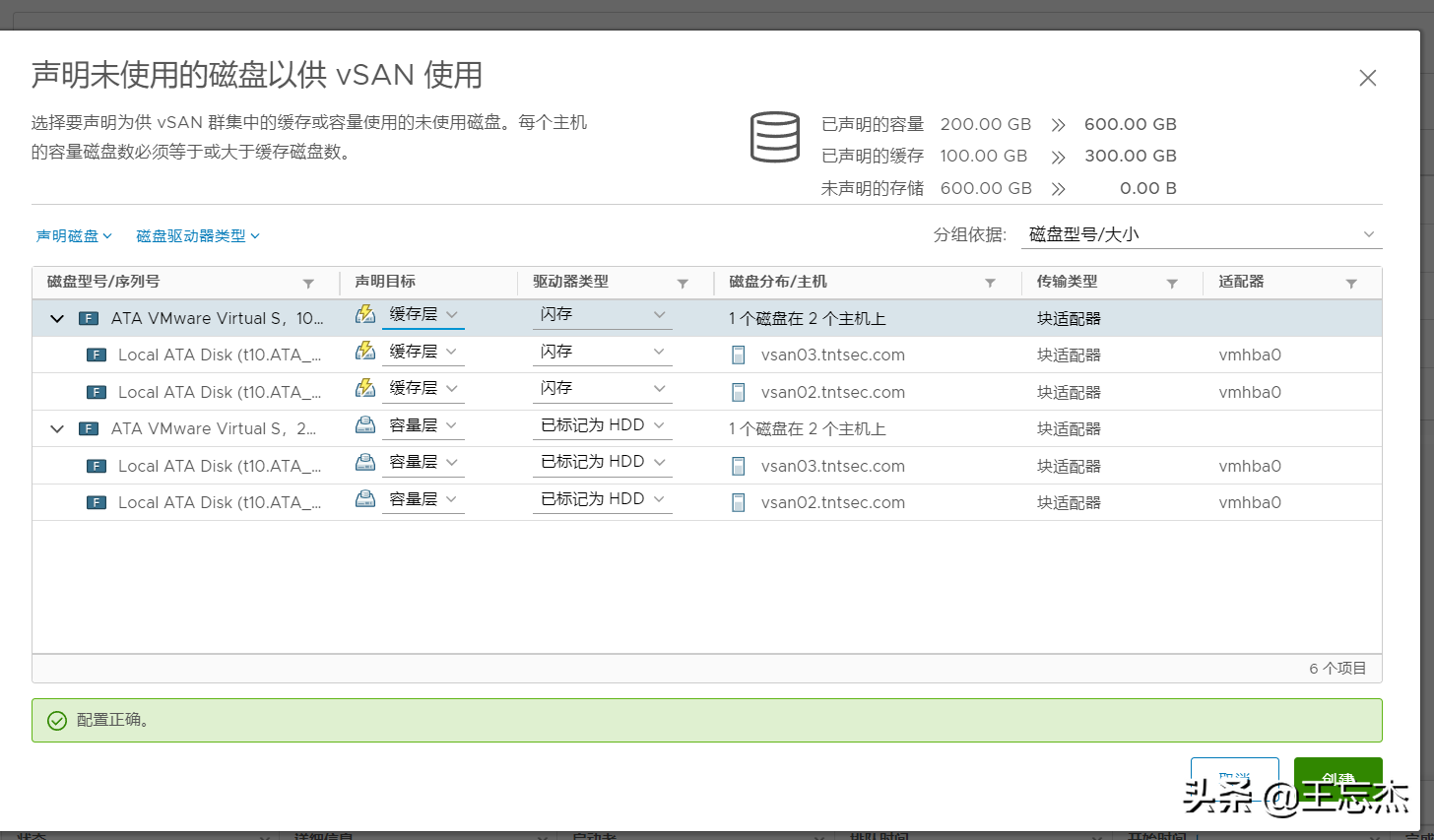This screenshot has width=1434, height=840.
Task: Open the 分组依据 combo box 磁盘型号/大小
Action: 1201,234
